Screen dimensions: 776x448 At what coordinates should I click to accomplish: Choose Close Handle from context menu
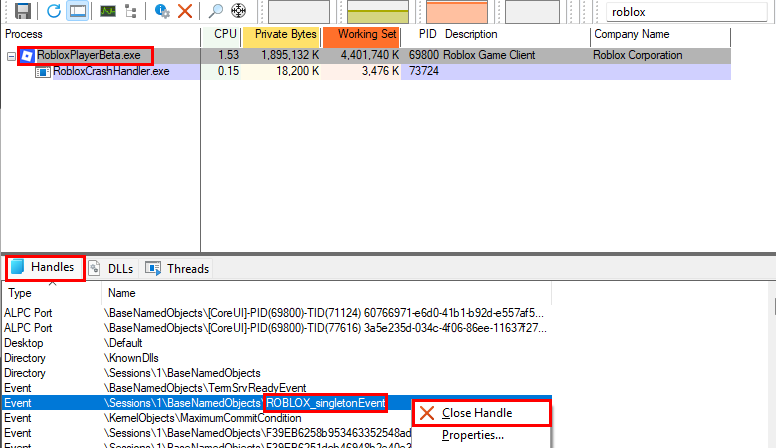(482, 413)
